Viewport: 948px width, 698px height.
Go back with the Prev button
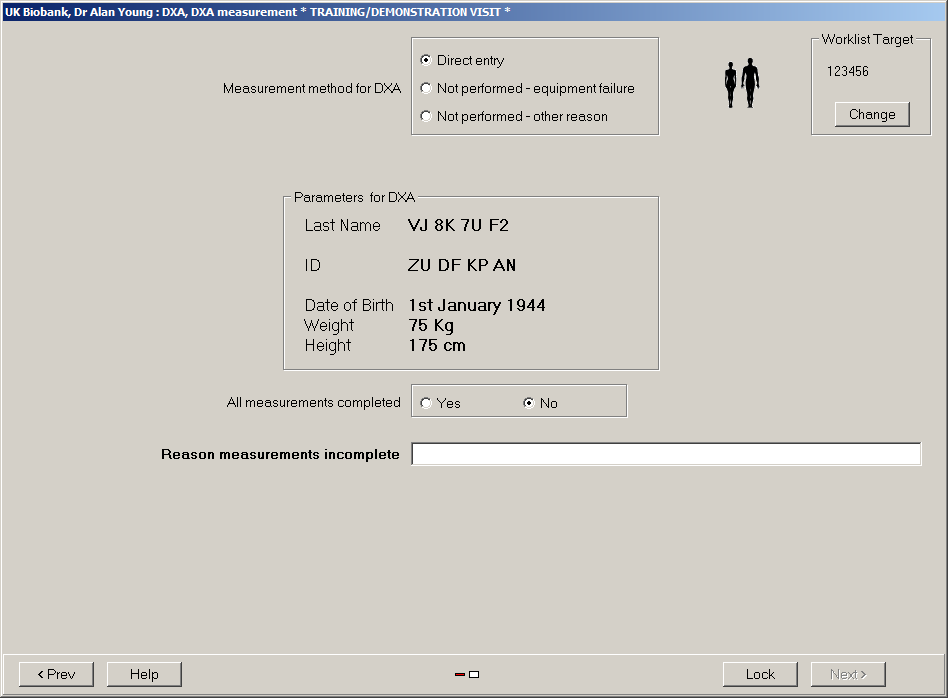(56, 675)
